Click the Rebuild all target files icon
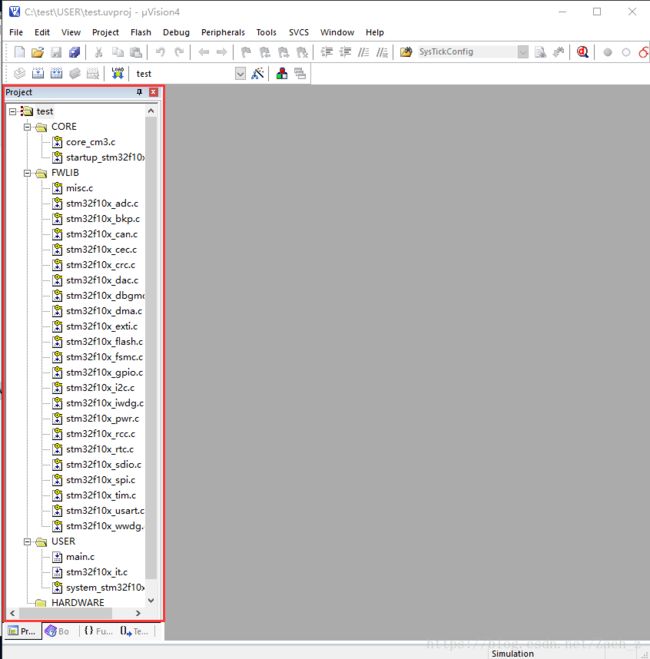The height and width of the screenshot is (659, 650). click(56, 74)
